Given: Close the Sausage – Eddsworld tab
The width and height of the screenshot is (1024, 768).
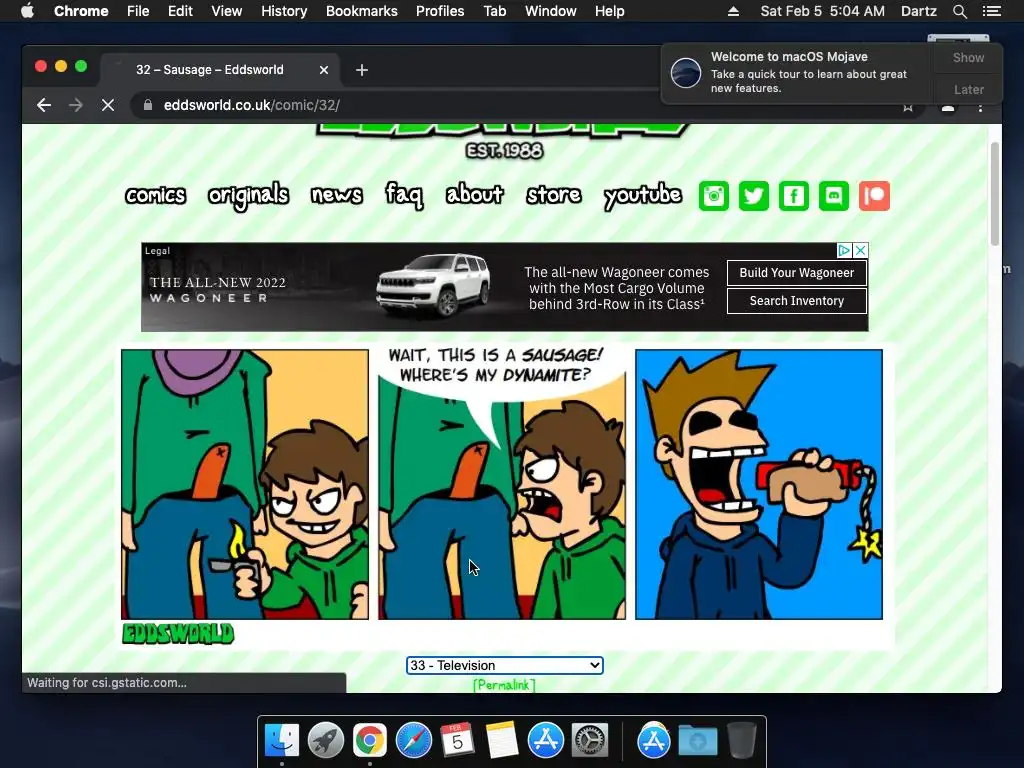Looking at the screenshot, I should (324, 70).
